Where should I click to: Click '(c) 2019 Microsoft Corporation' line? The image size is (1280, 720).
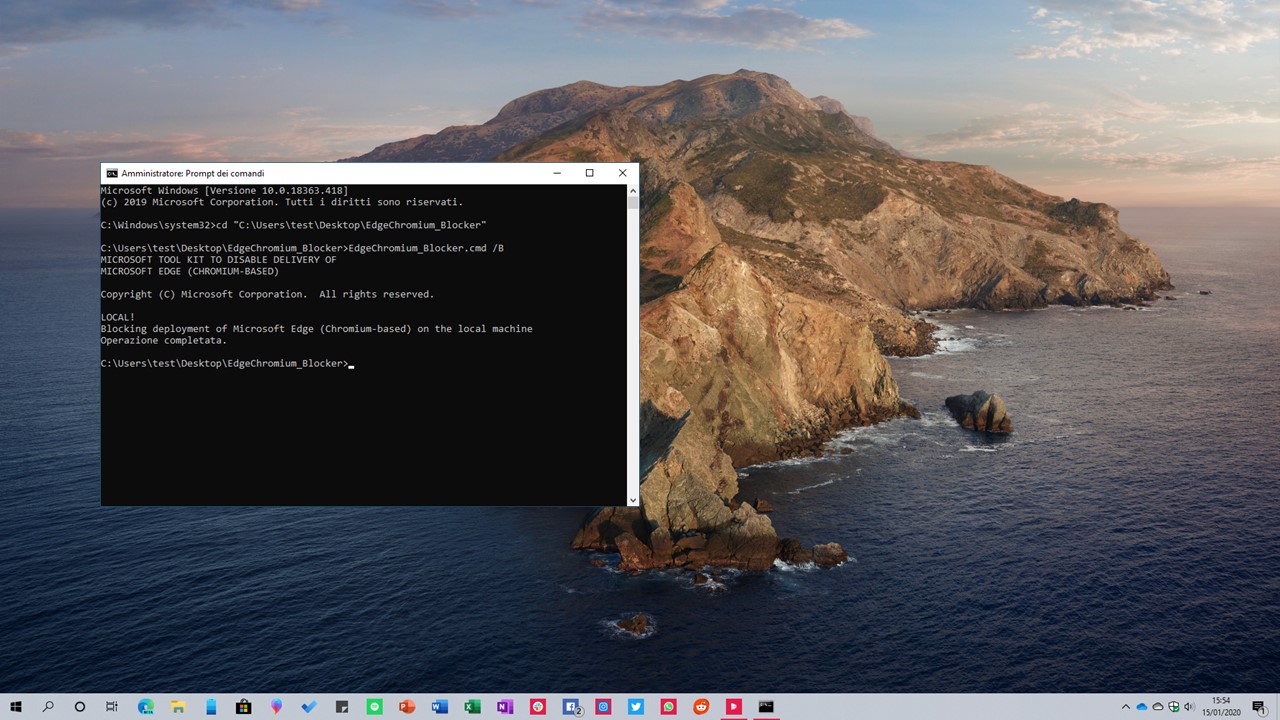tap(282, 202)
